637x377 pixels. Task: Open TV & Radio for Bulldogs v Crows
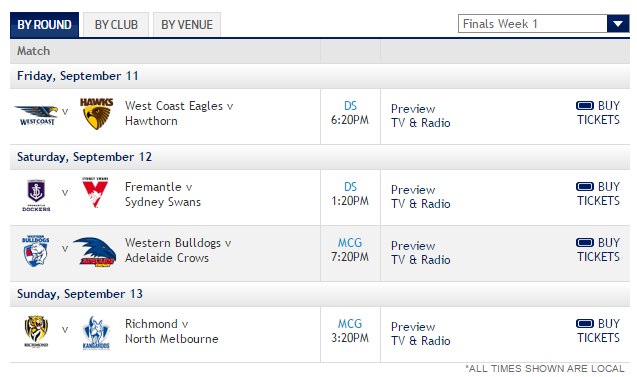(420, 260)
